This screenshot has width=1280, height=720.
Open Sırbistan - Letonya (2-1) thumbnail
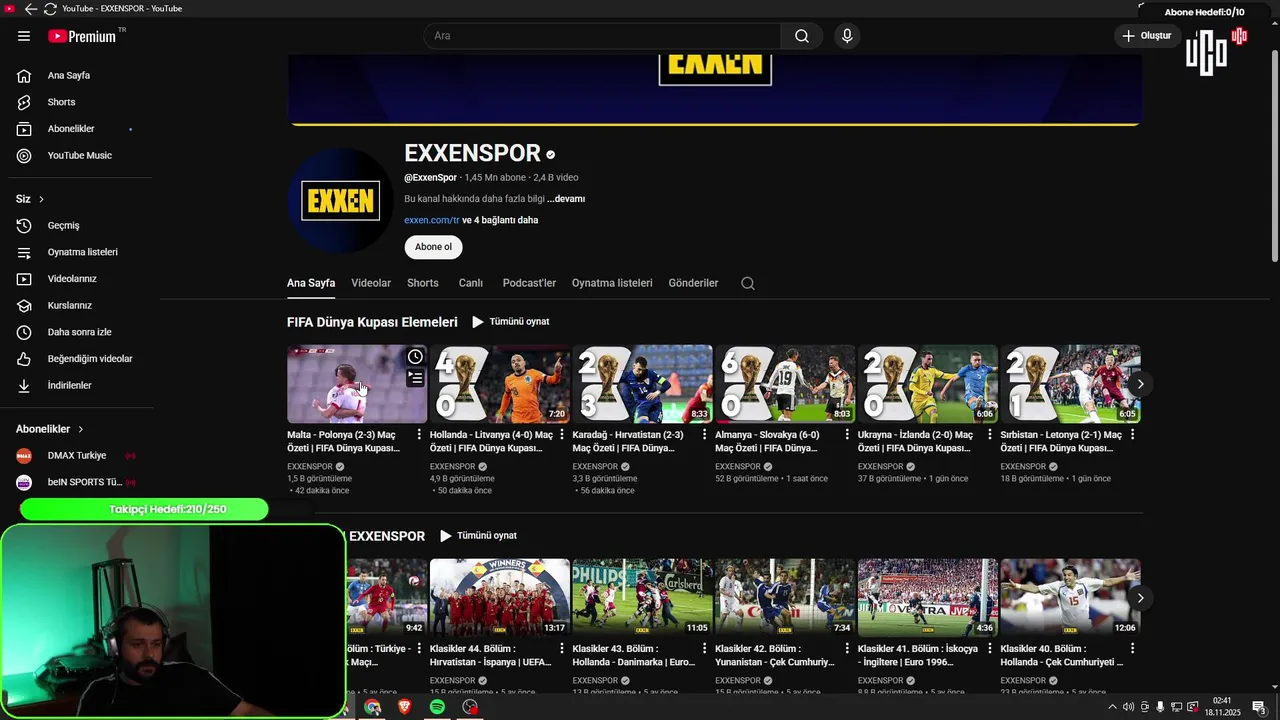(x=1070, y=384)
